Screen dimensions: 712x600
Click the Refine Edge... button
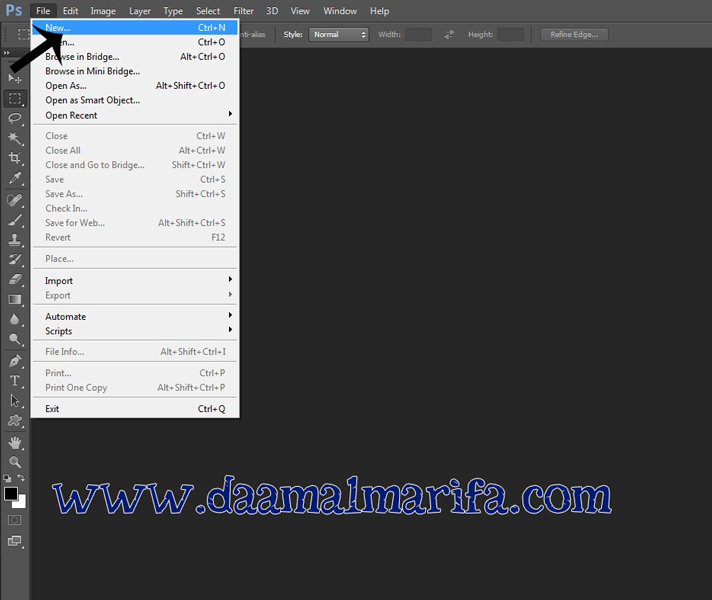(574, 35)
